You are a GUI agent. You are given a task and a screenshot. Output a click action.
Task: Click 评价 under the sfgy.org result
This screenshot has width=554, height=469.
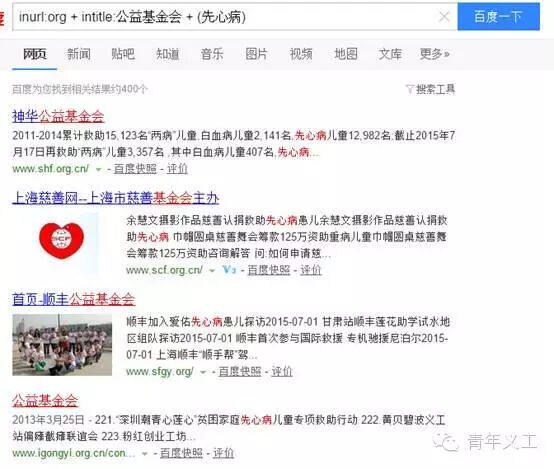click(x=282, y=371)
